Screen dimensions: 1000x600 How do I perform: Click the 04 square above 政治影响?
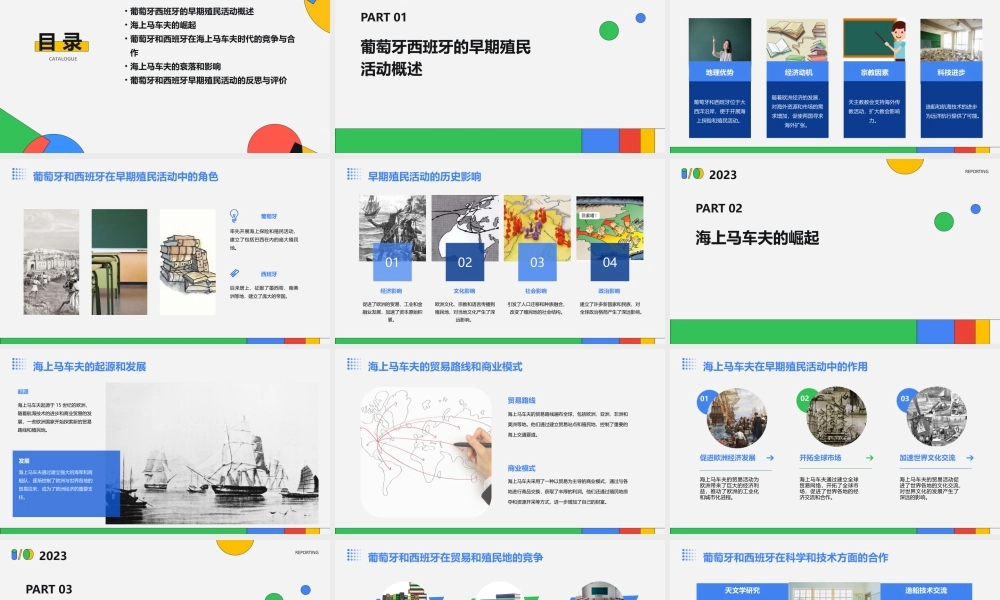pos(610,262)
